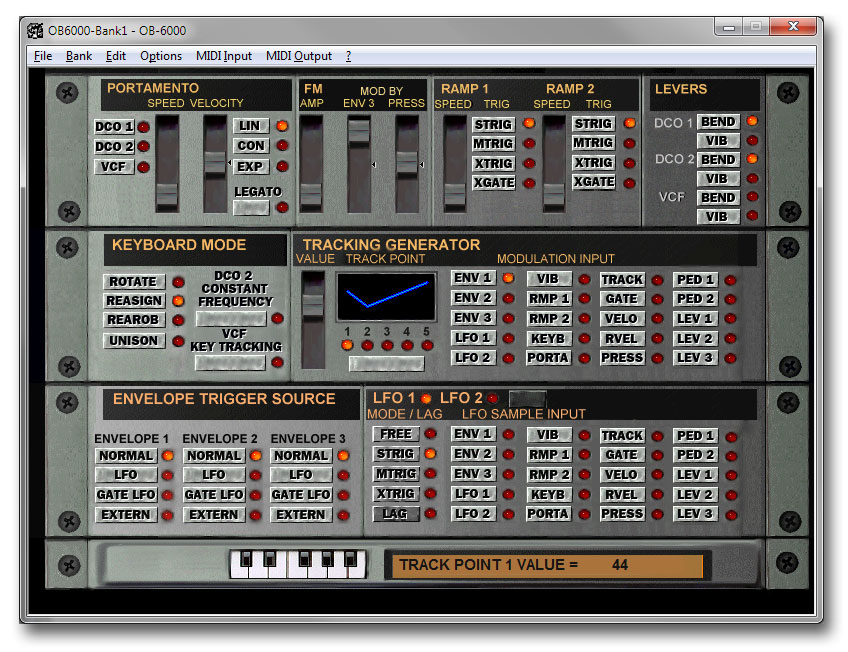
Task: Select FREE LFO mode
Action: coord(396,434)
